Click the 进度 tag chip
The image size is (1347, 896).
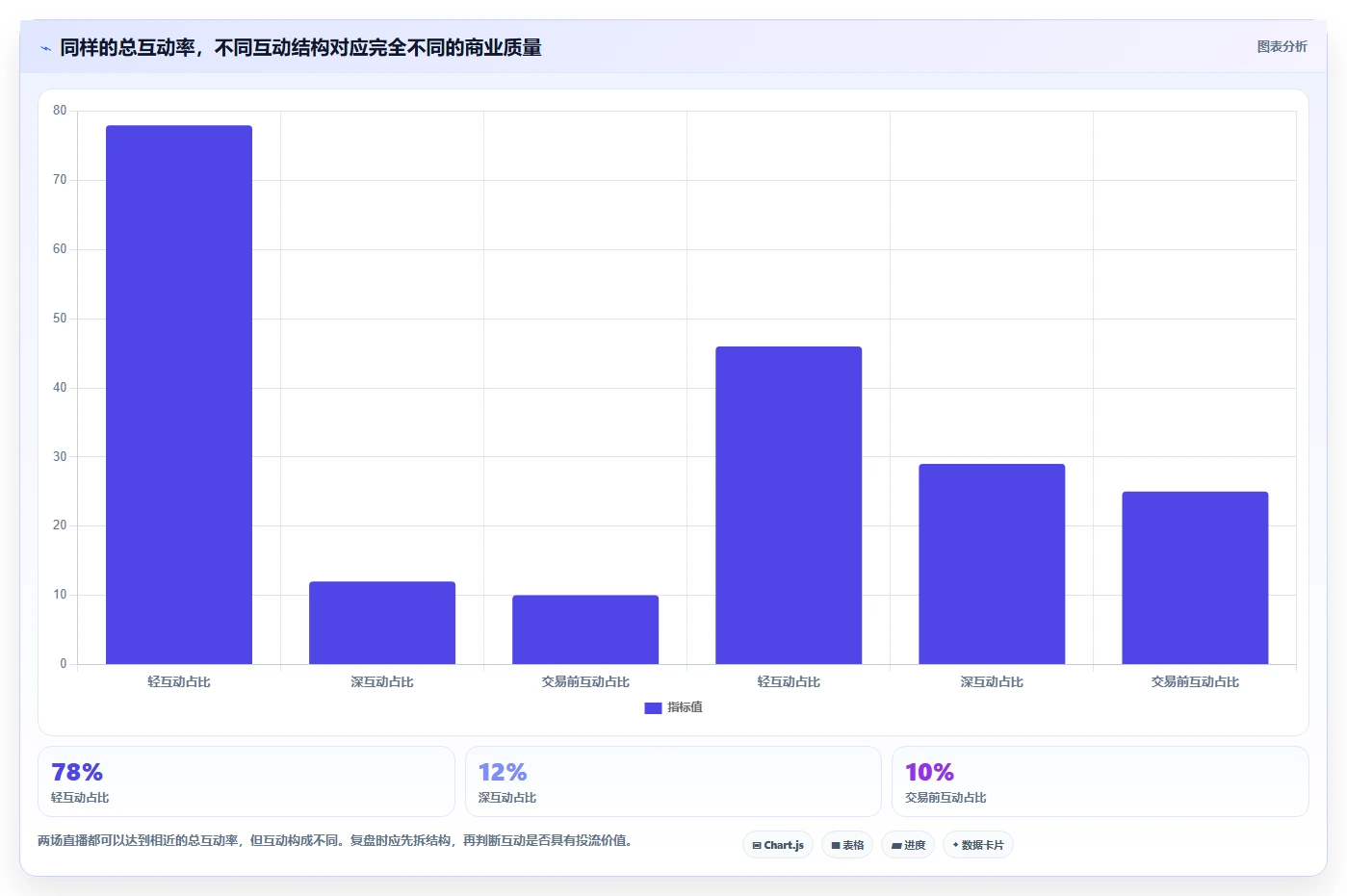908,845
